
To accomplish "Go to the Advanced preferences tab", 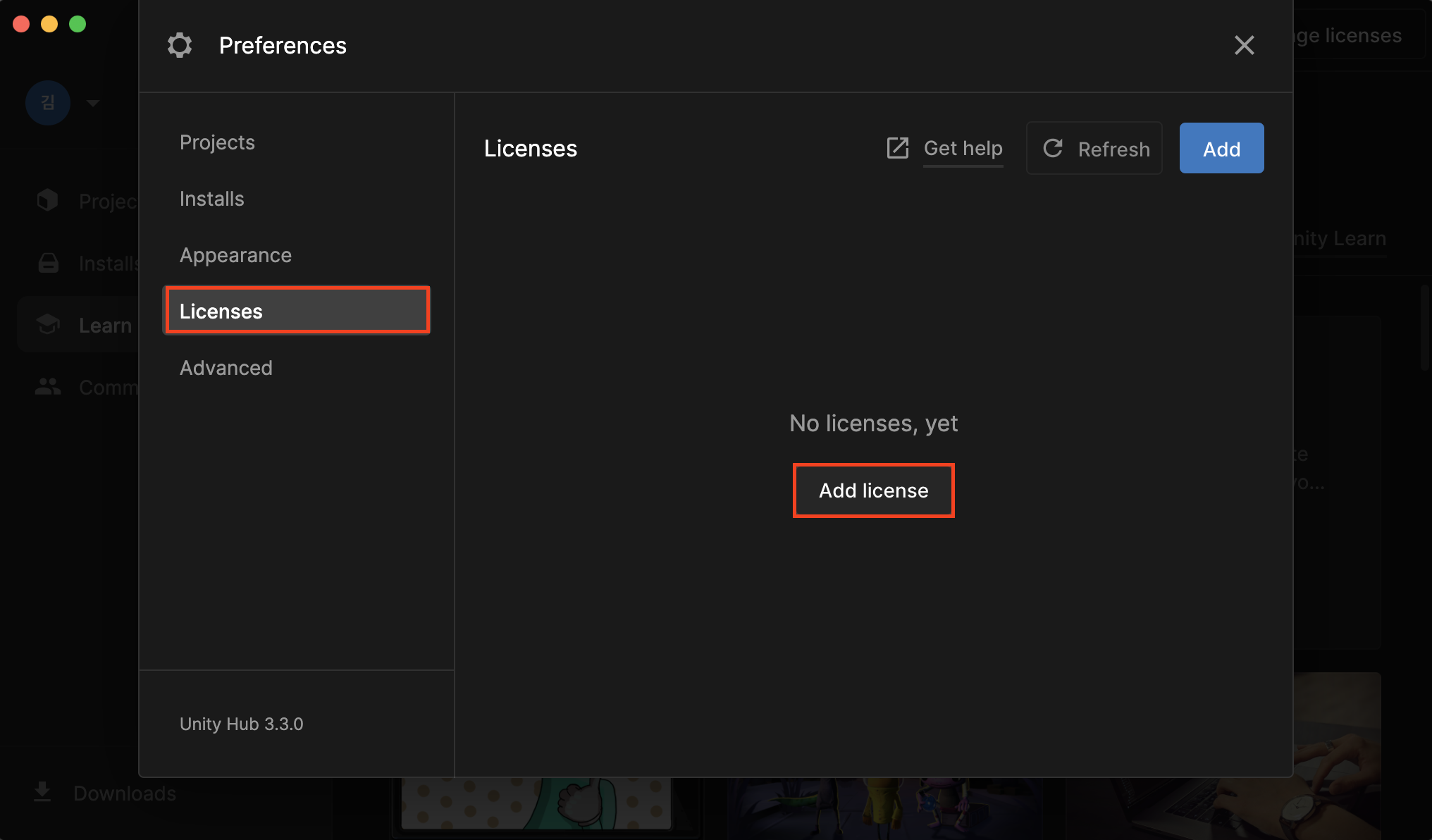I will pos(226,368).
